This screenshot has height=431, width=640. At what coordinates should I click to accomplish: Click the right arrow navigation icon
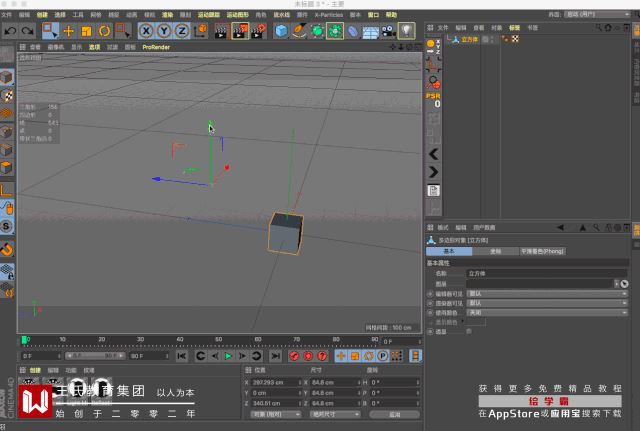(433, 172)
